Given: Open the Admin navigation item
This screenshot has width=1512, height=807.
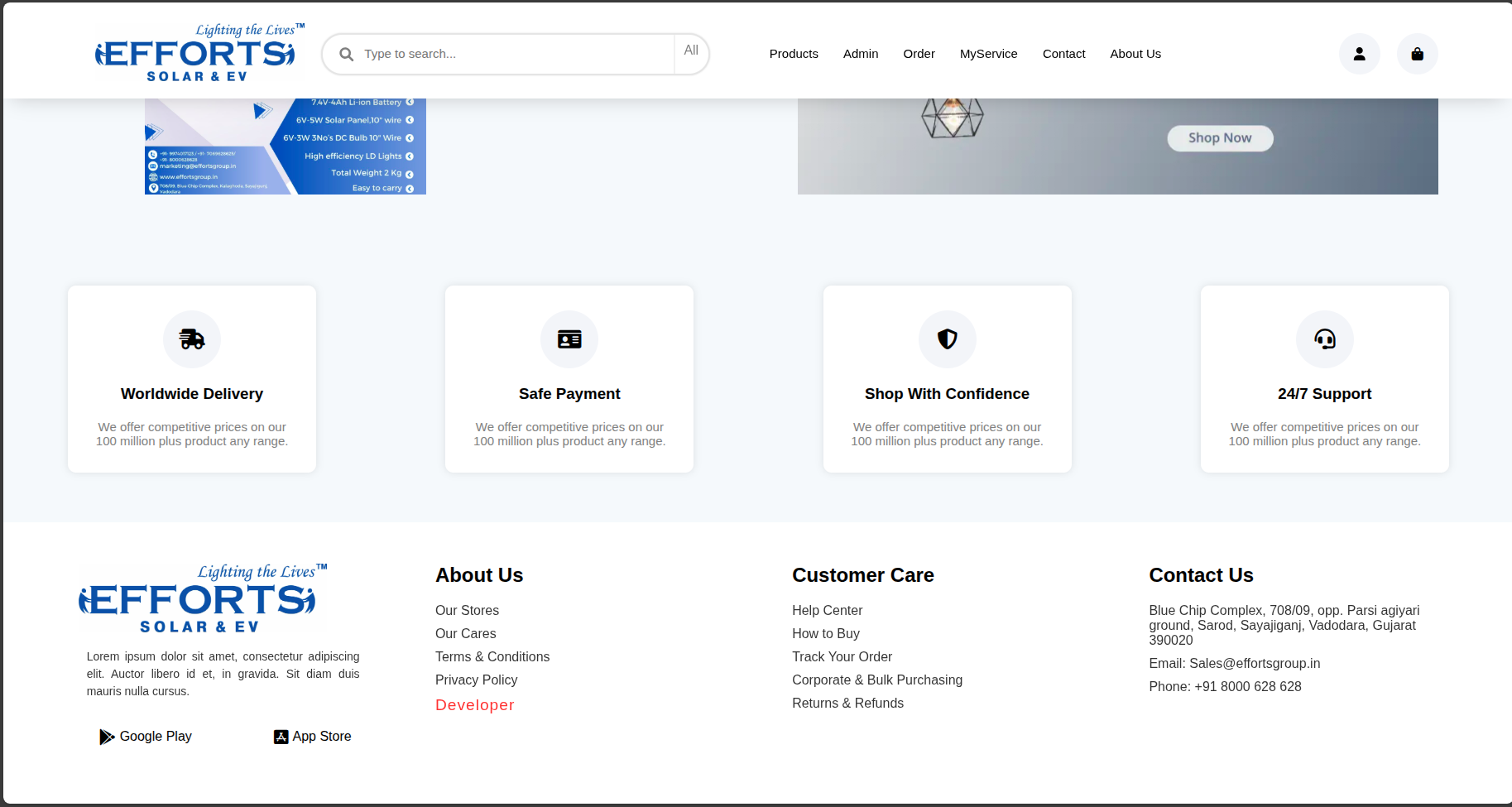Looking at the screenshot, I should (860, 54).
